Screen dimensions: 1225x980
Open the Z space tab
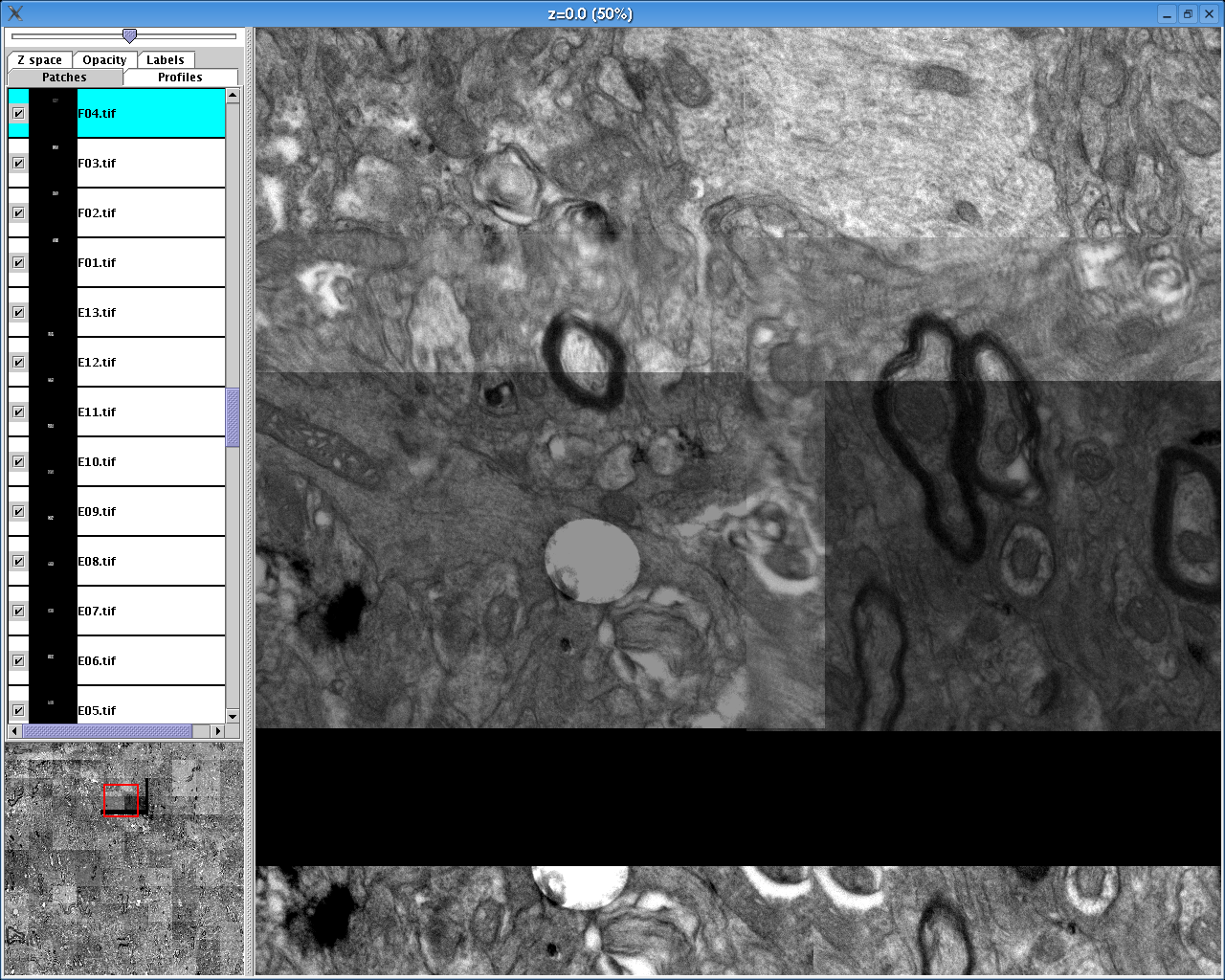pos(39,60)
